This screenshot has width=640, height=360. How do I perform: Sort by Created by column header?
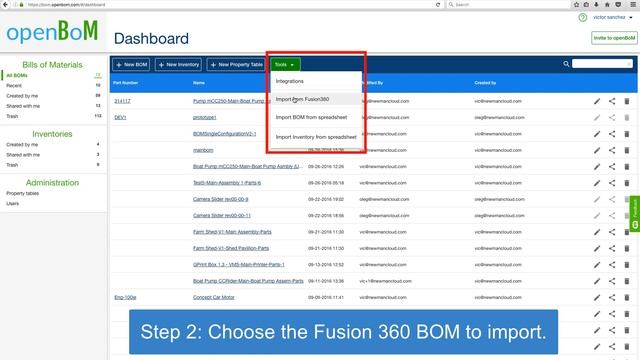(x=485, y=83)
